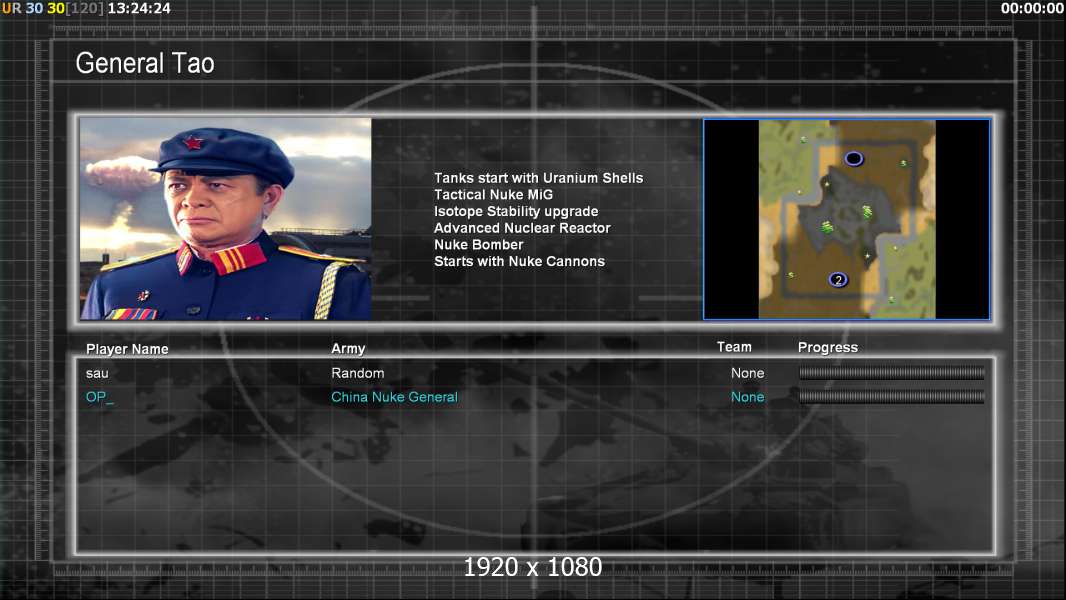Viewport: 1066px width, 600px height.
Task: Click 'Tanks start with Uranium Shells' text
Action: click(x=538, y=178)
